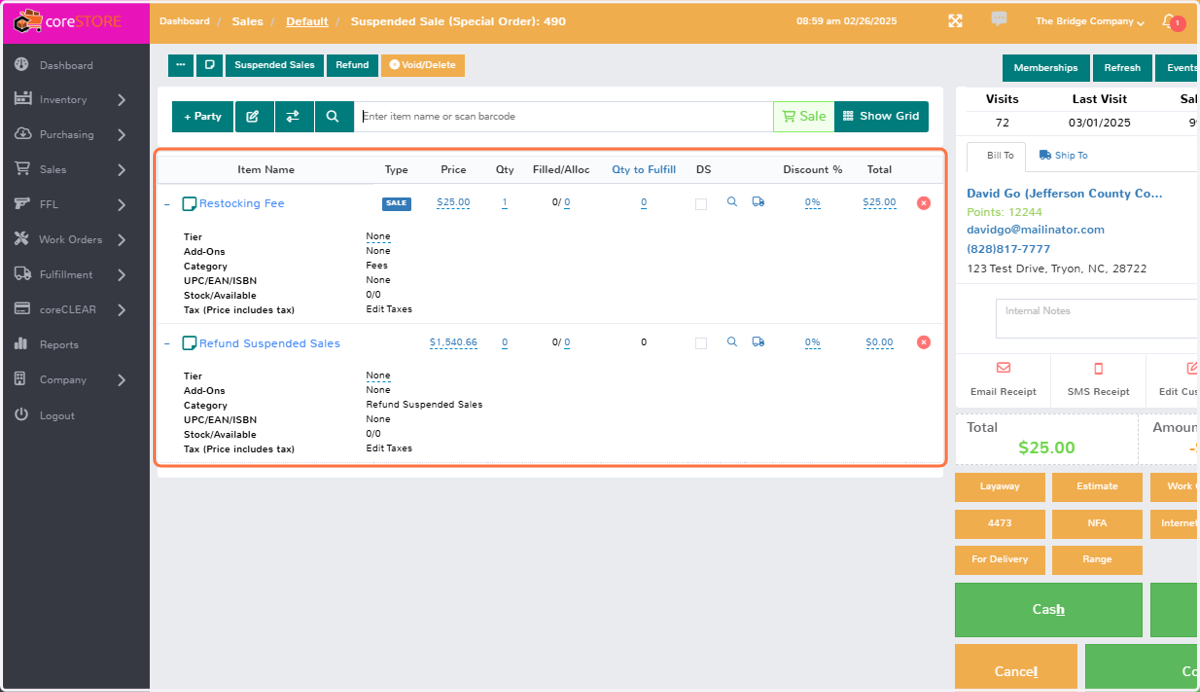Click the + Party button
This screenshot has height=692, width=1200.
coord(203,116)
